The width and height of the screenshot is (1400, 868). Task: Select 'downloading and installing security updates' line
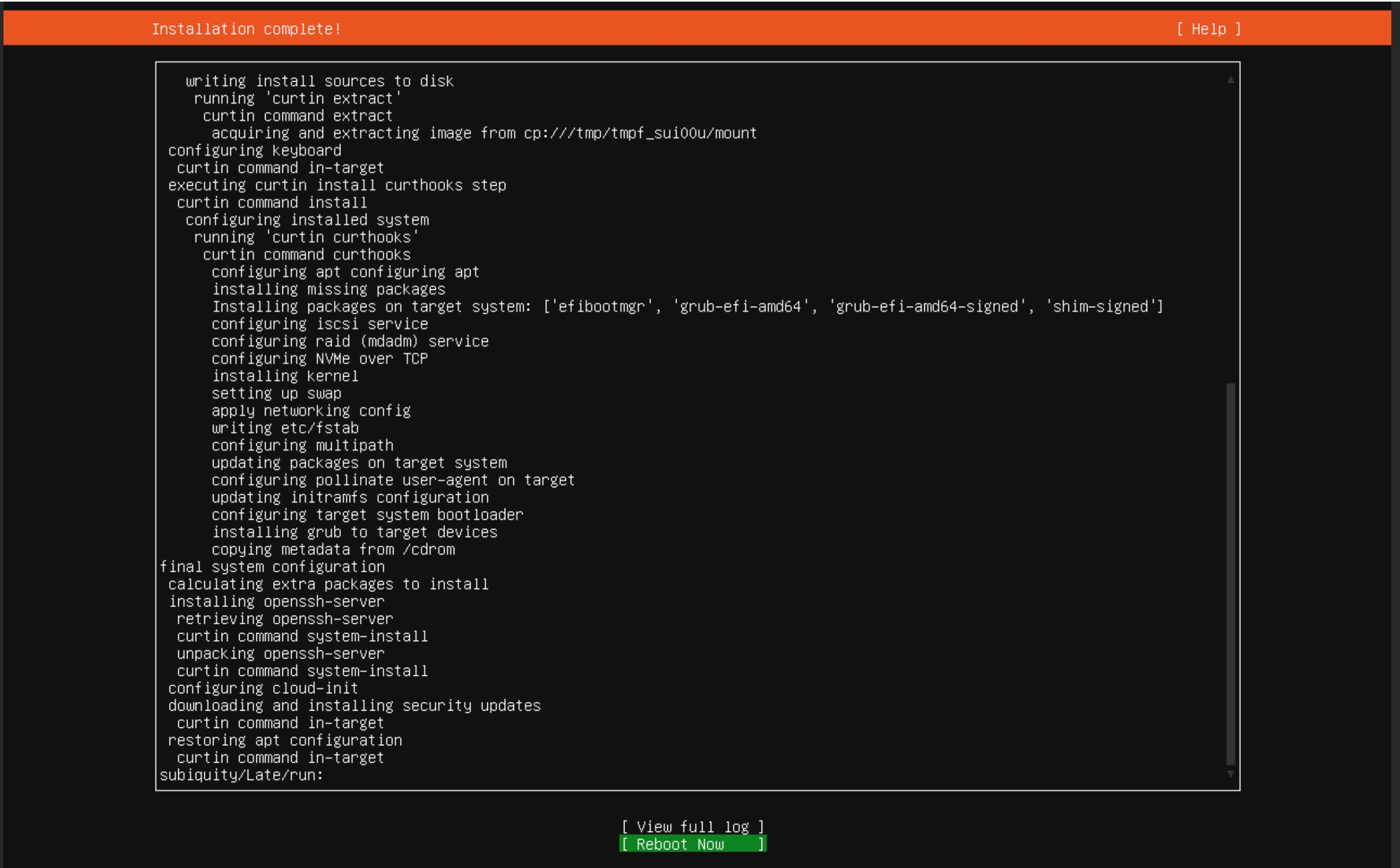coord(354,705)
